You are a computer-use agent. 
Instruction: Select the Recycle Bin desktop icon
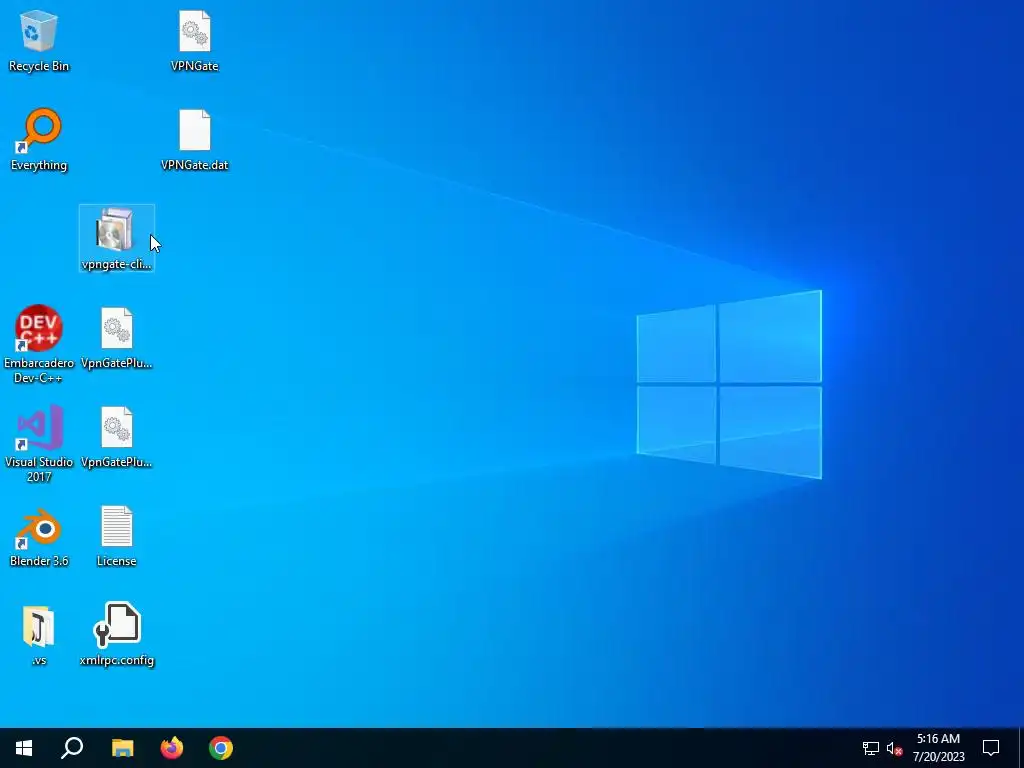click(39, 40)
